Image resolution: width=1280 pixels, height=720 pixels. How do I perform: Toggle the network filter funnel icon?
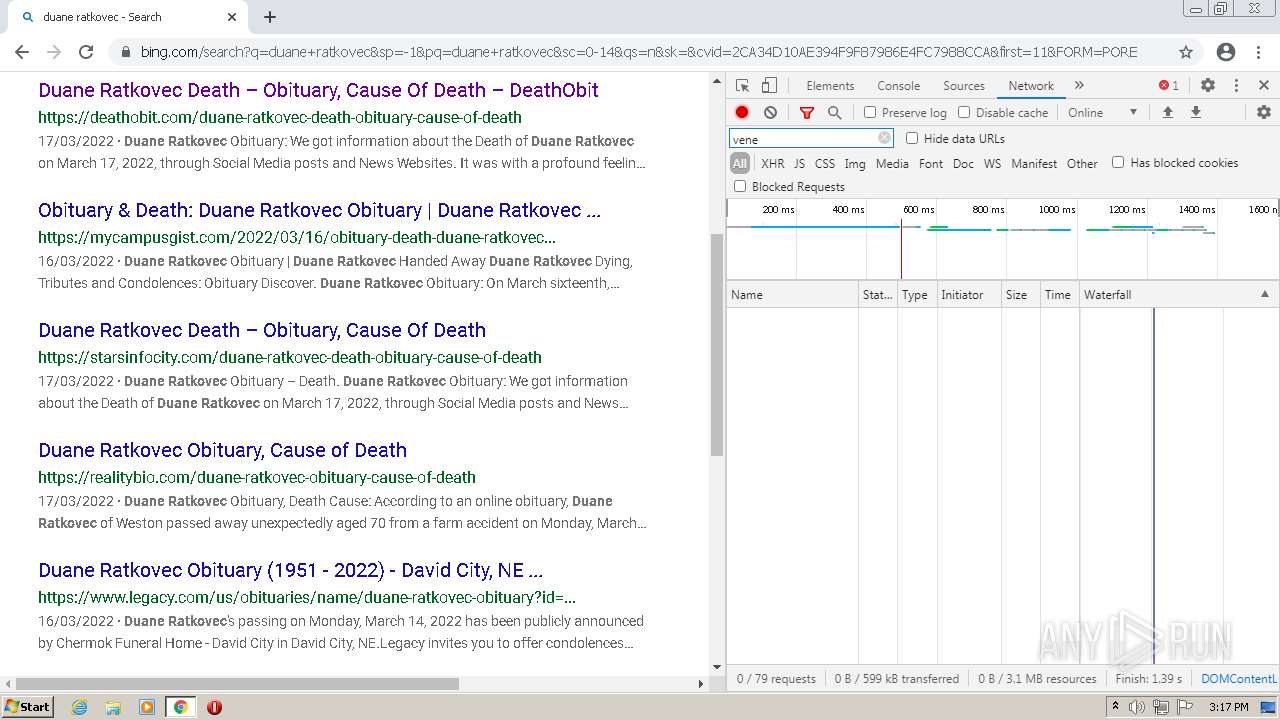[807, 113]
